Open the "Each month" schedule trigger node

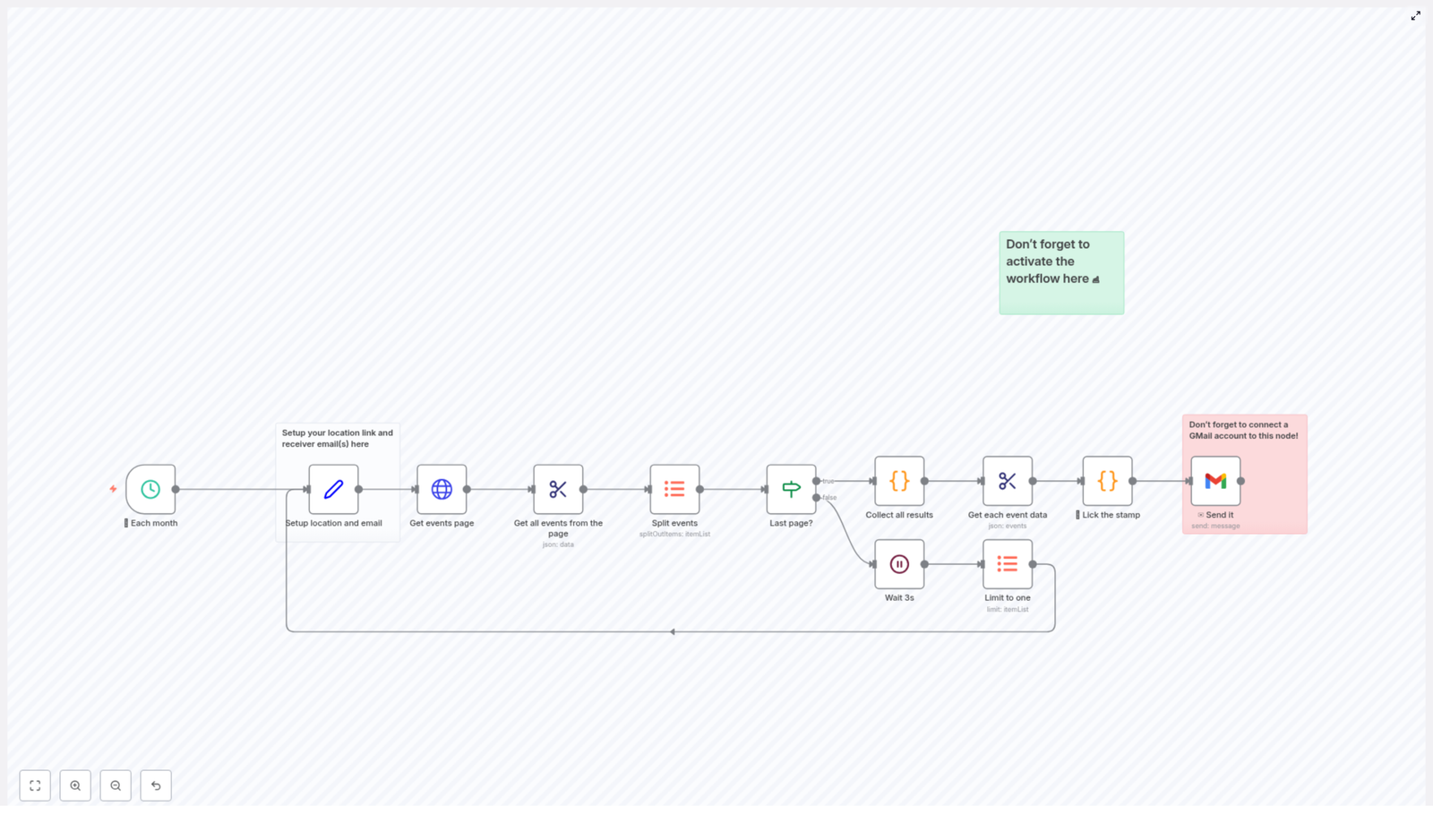150,489
